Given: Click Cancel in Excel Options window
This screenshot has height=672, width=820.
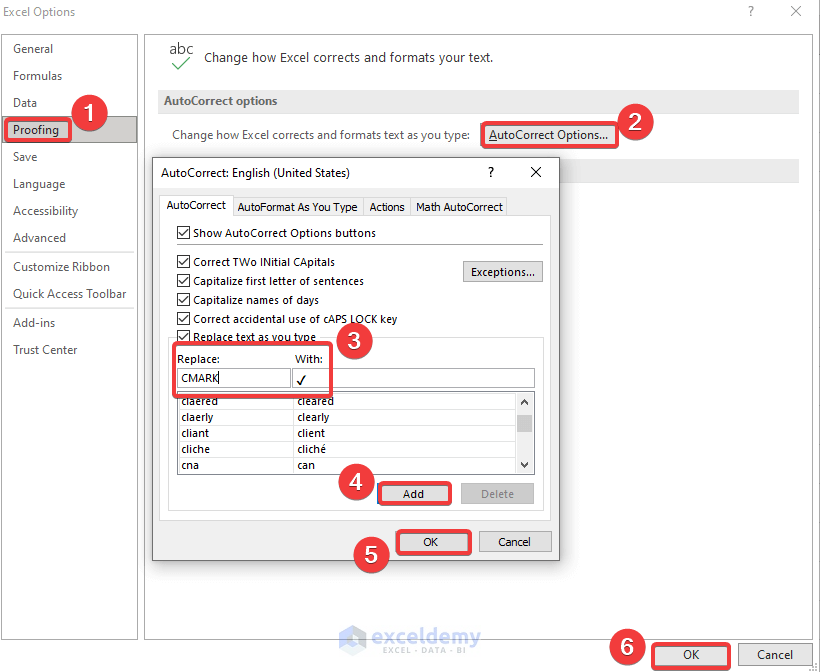Looking at the screenshot, I should 775,655.
